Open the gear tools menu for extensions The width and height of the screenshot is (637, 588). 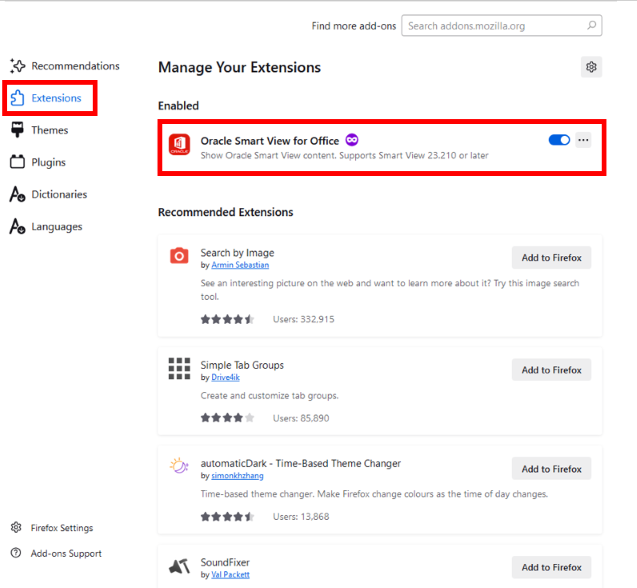591,67
